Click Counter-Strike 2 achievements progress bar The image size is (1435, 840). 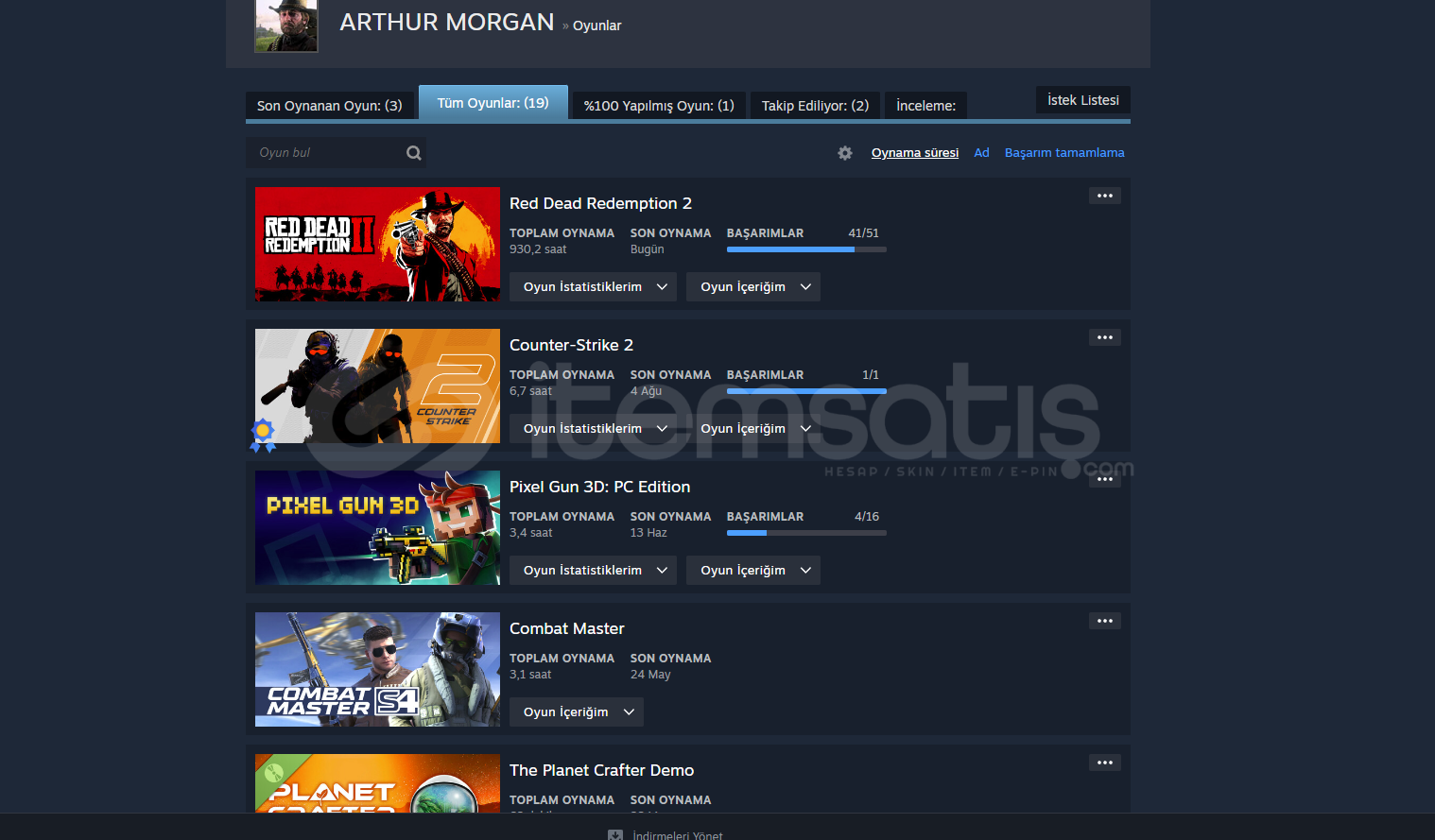806,391
